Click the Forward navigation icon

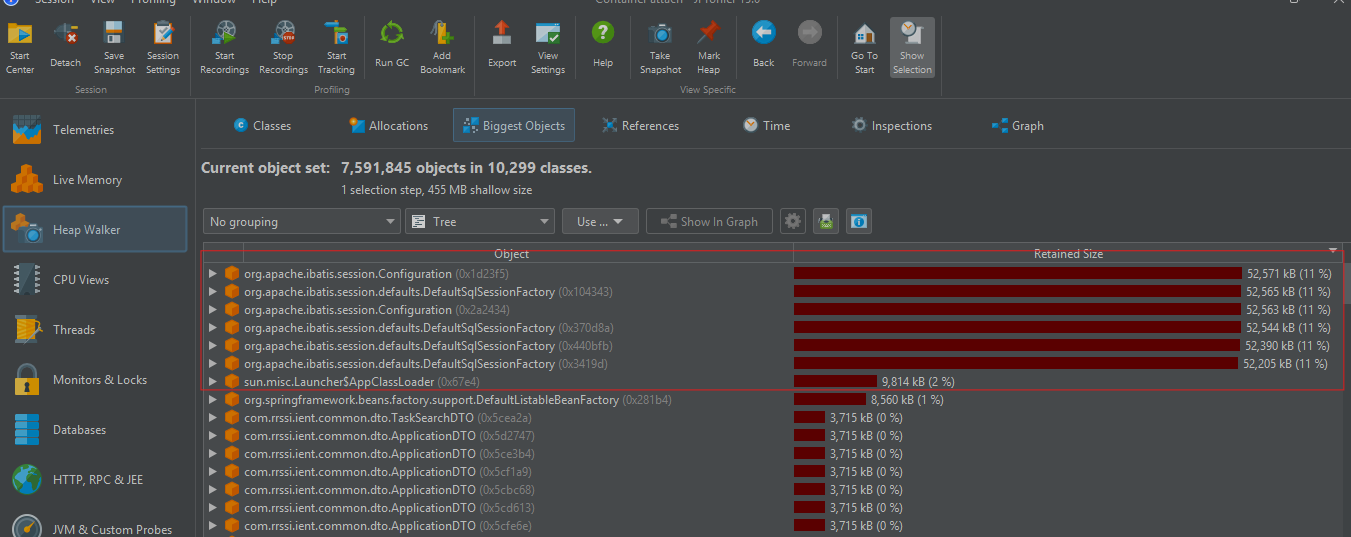tap(809, 47)
